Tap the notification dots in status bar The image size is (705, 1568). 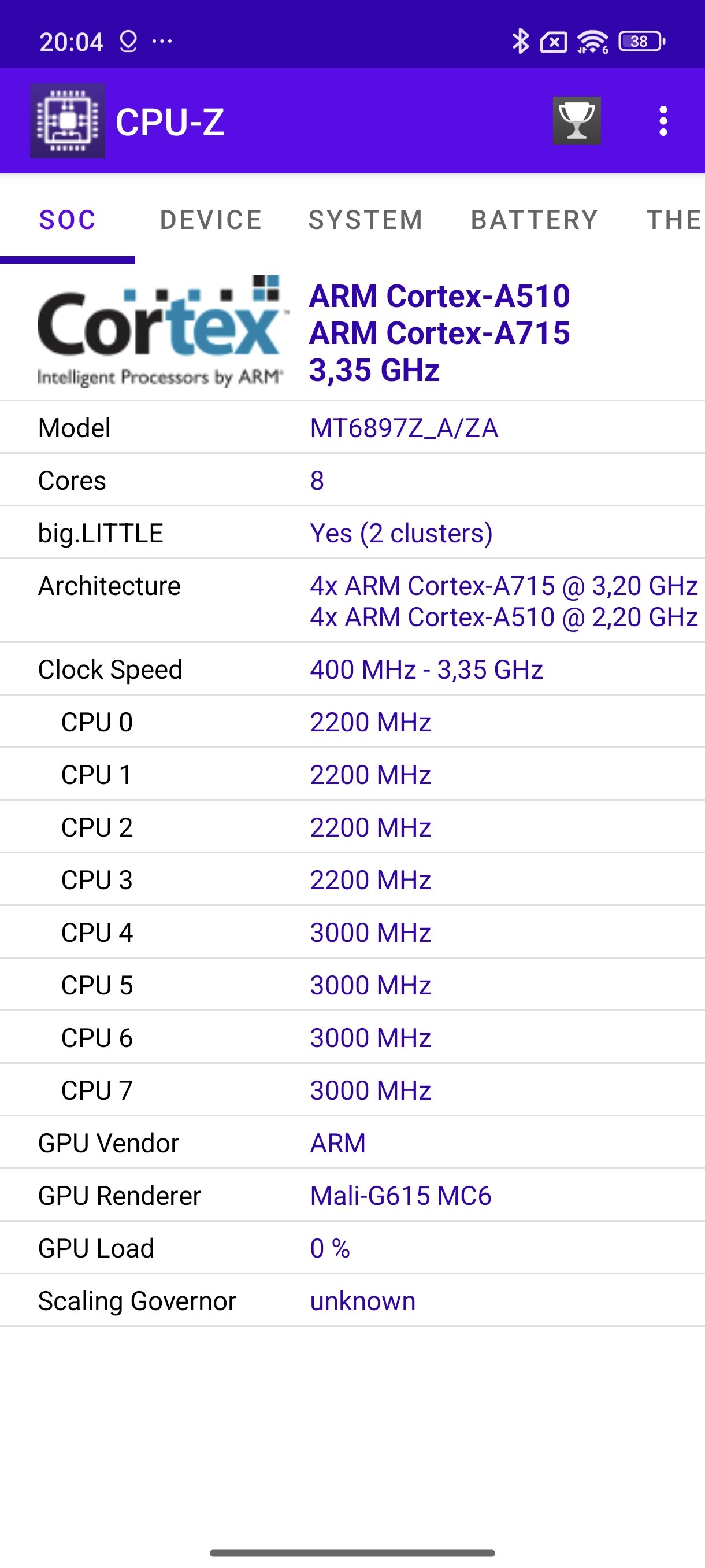click(x=162, y=42)
